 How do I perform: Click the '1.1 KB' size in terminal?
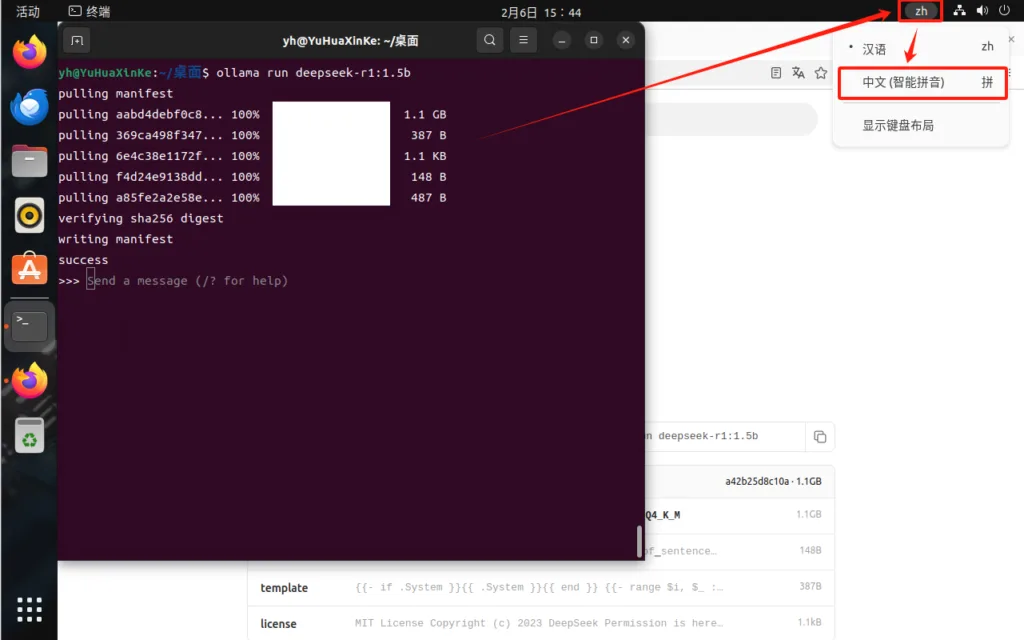pos(425,156)
